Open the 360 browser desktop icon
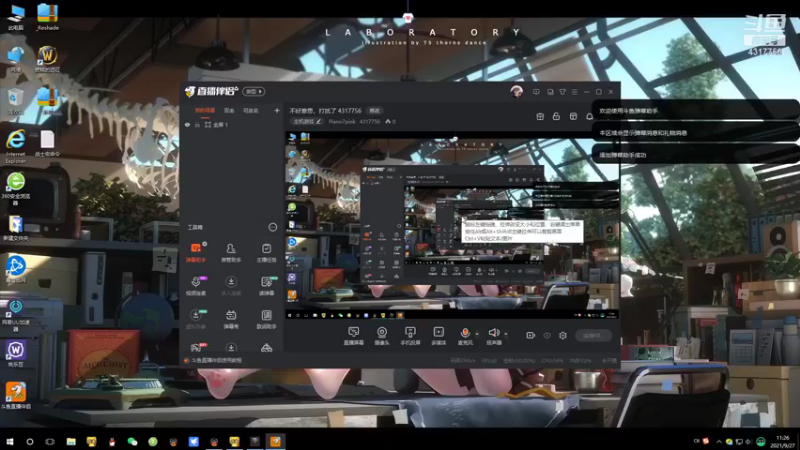The image size is (800, 450). [16, 188]
